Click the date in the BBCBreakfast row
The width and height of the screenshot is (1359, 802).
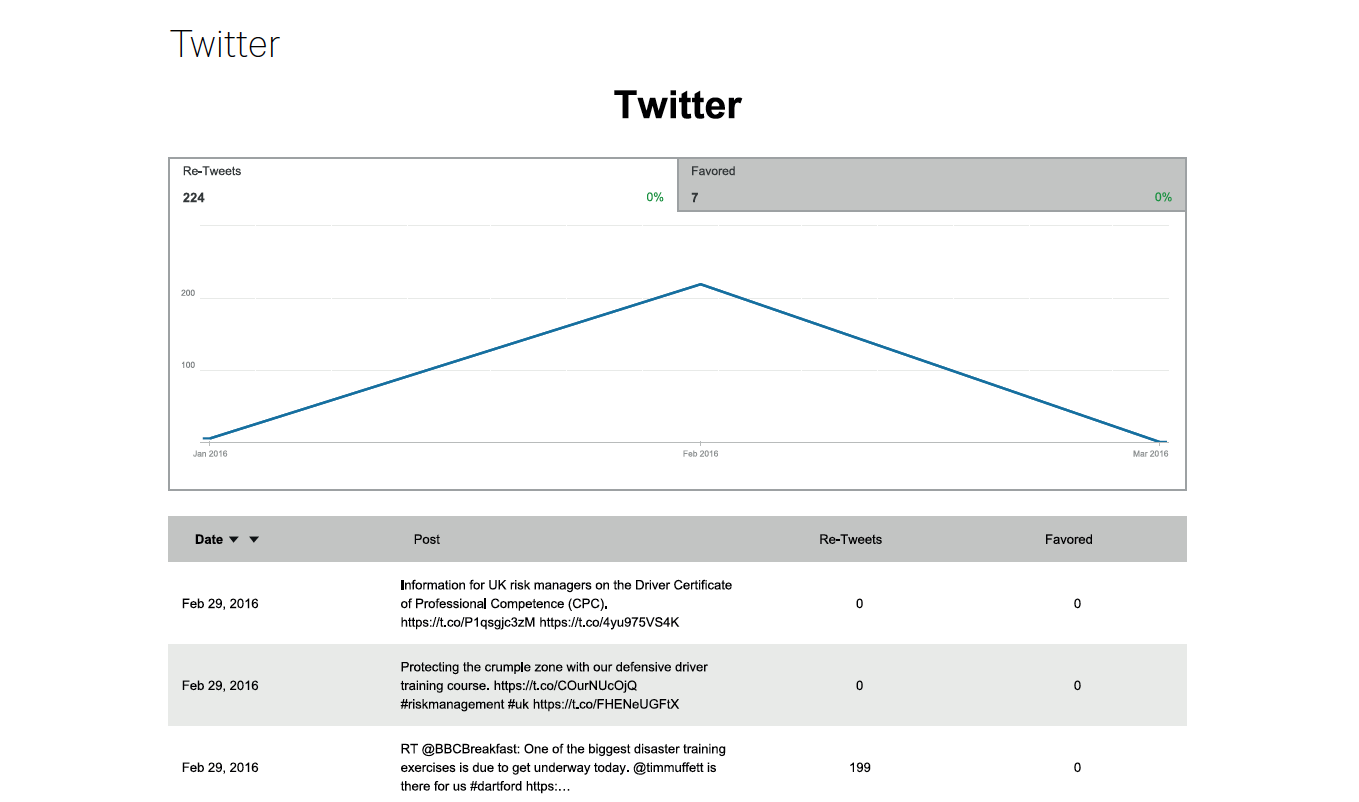click(x=220, y=768)
